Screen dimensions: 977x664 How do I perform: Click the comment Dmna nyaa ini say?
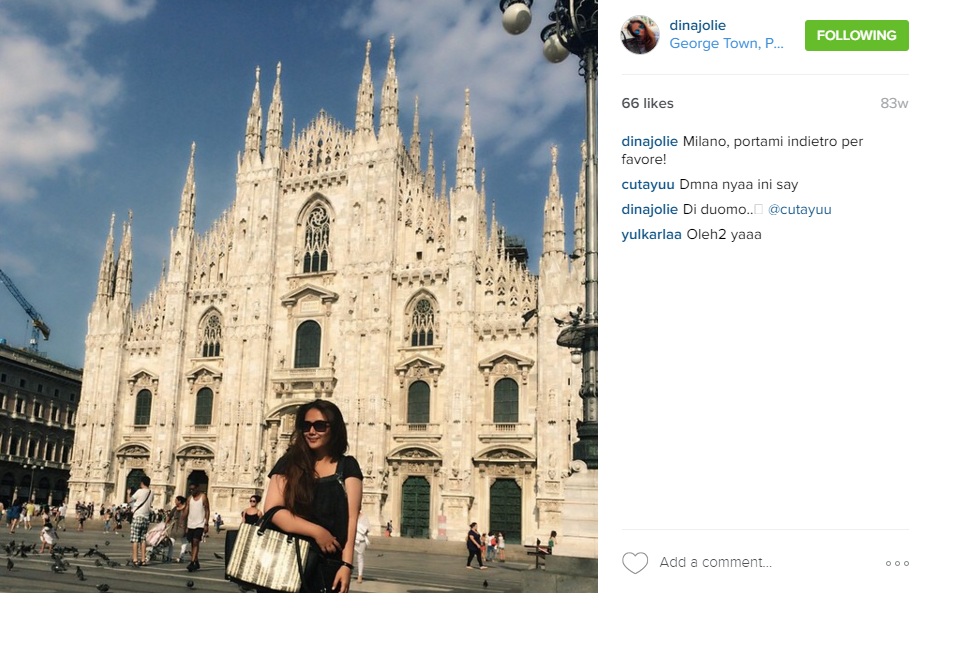click(738, 184)
